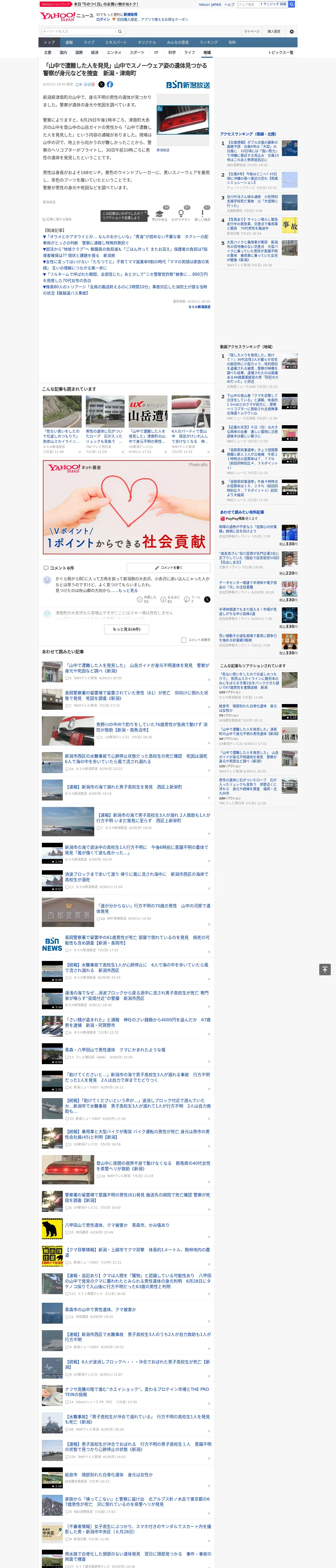
Task: Open the ランキング tab
Action: (x=209, y=43)
